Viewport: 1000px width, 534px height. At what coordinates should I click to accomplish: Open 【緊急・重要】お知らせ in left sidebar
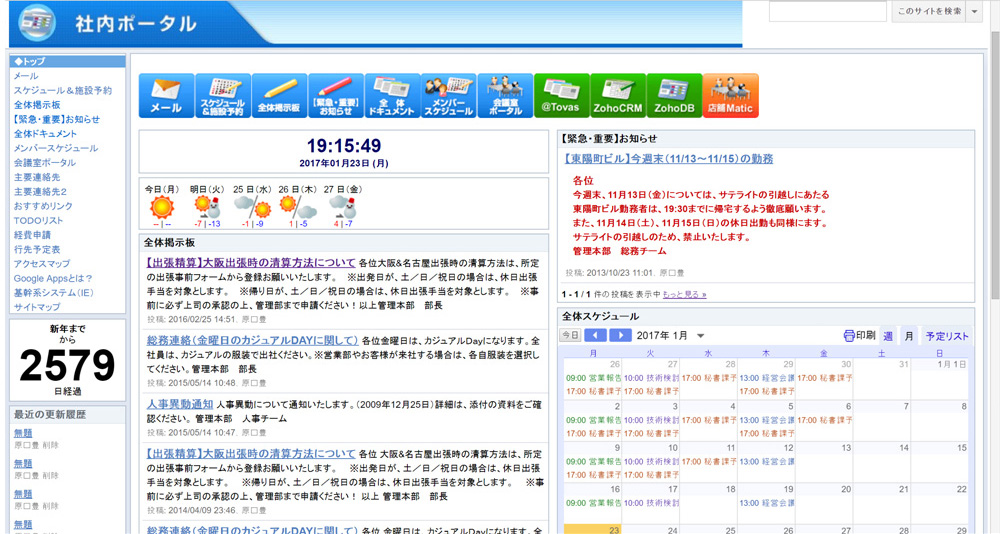pyautogui.click(x=57, y=119)
